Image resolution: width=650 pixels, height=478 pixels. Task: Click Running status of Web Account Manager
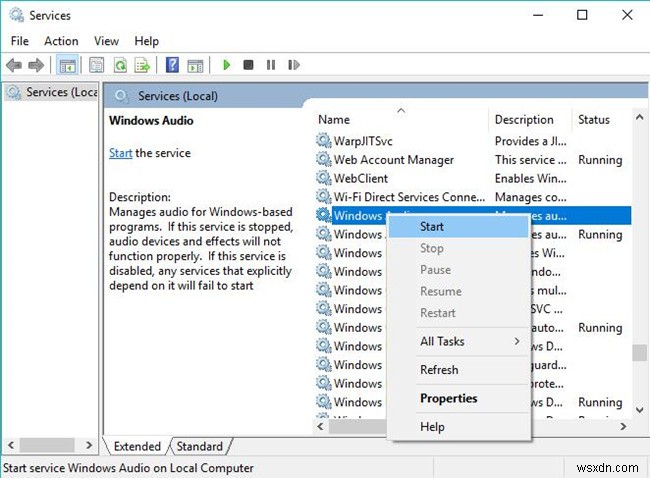(x=600, y=160)
